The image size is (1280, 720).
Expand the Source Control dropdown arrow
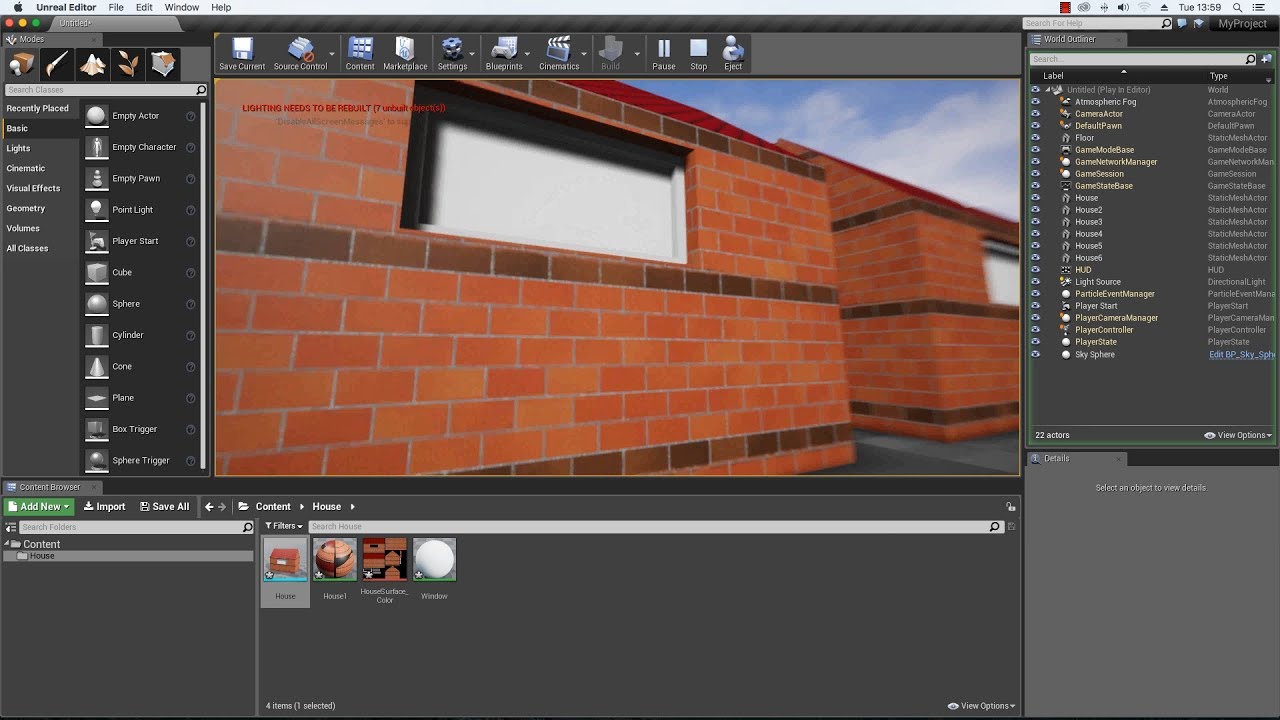click(332, 54)
